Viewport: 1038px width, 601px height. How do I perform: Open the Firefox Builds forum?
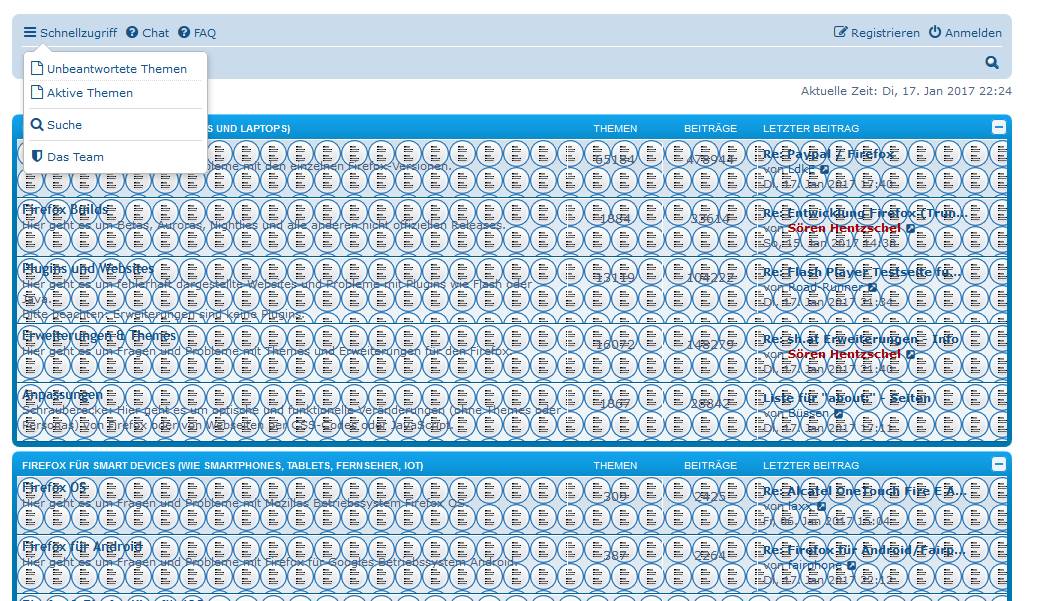tap(65, 210)
